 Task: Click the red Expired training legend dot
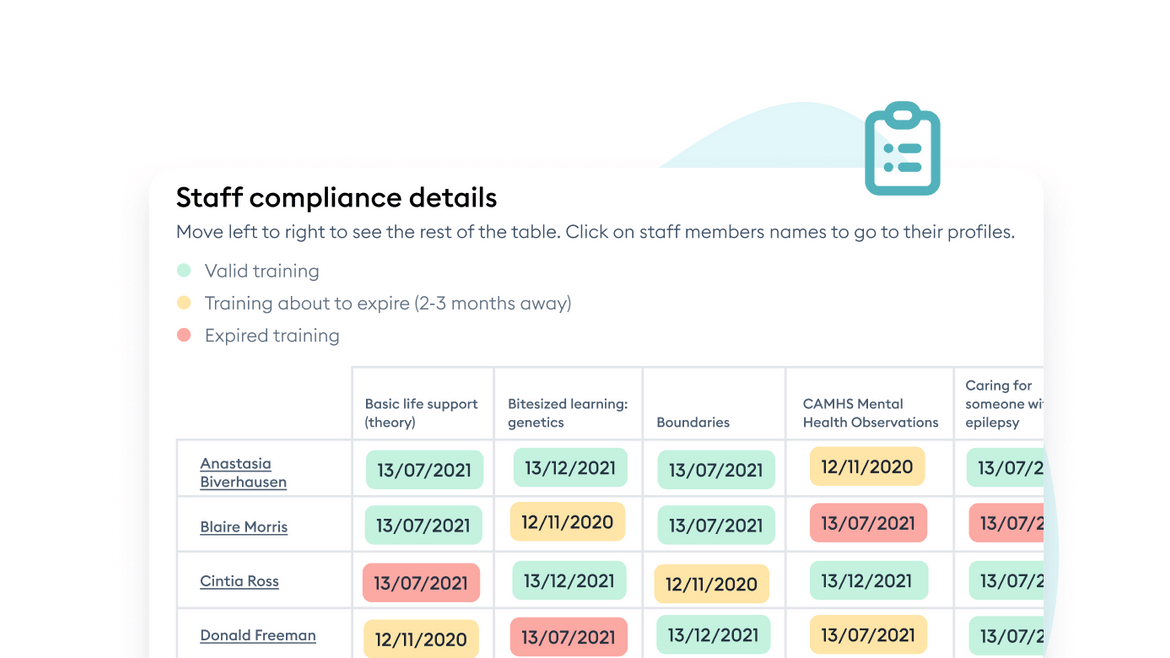pos(184,335)
